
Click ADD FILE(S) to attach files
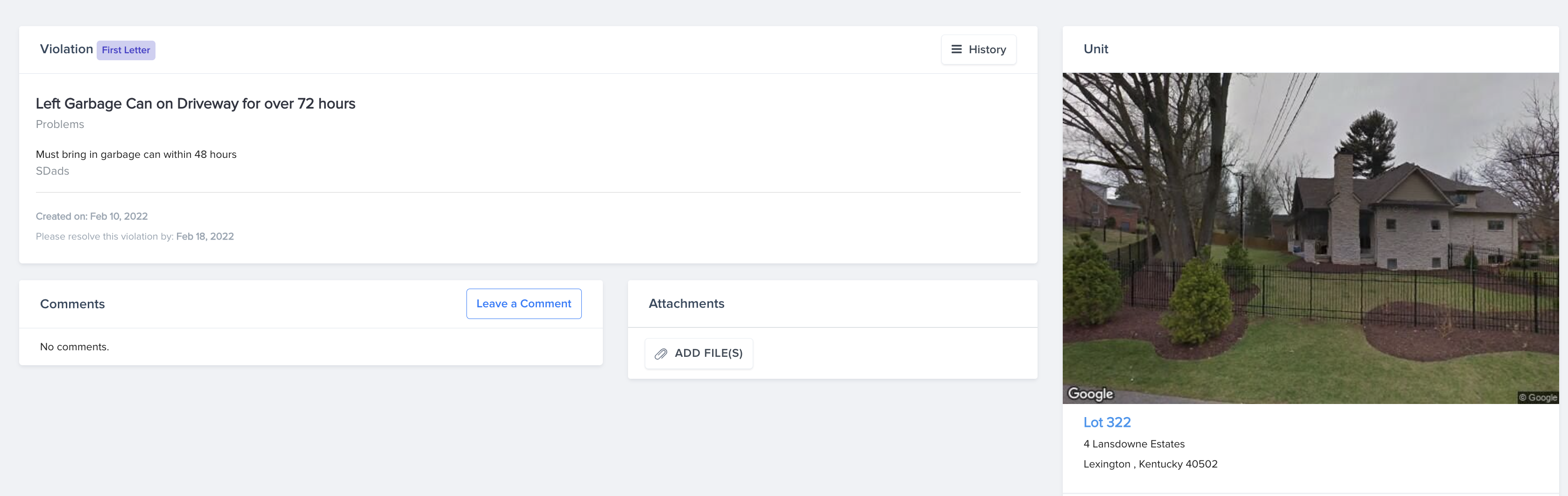699,354
